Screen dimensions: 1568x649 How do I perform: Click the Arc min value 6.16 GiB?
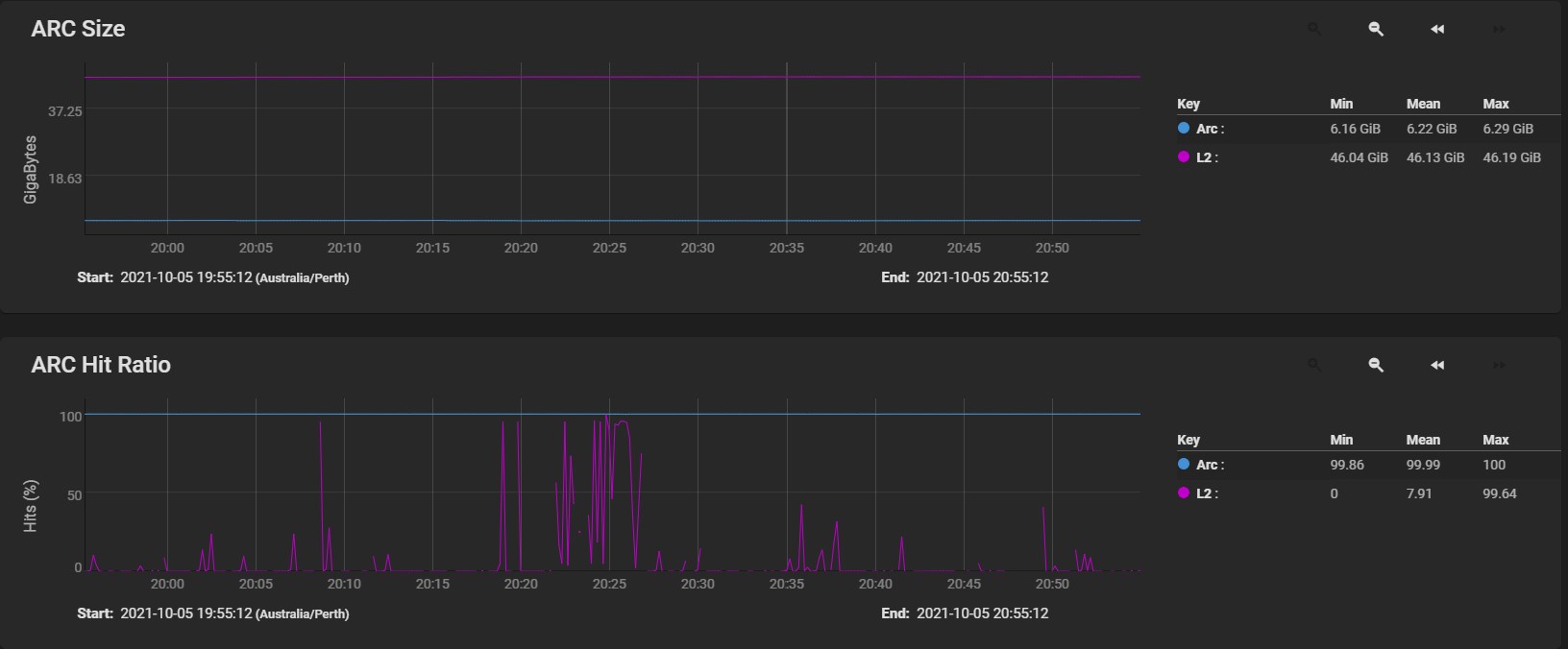(x=1355, y=129)
